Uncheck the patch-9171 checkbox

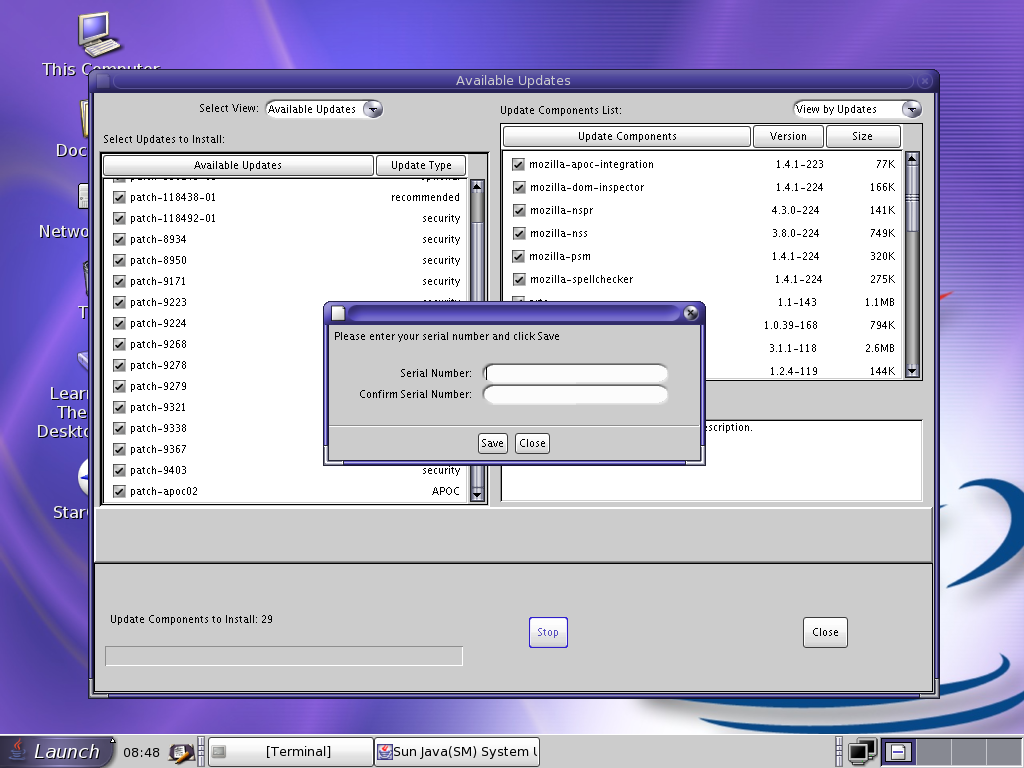[x=119, y=281]
